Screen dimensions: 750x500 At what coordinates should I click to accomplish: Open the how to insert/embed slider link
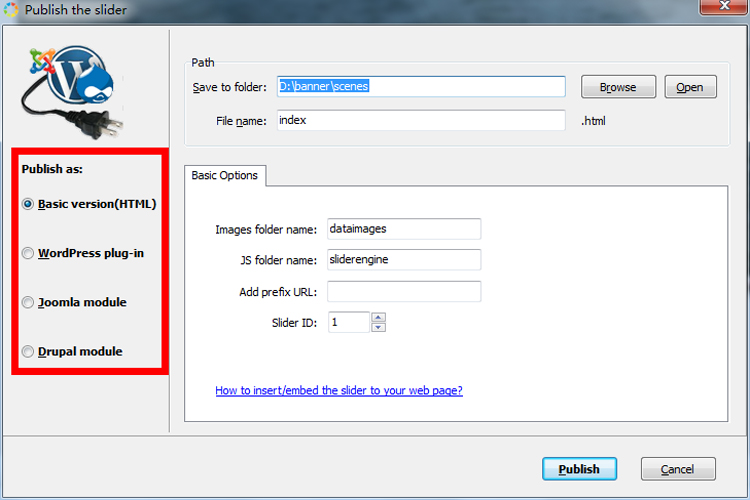339,390
